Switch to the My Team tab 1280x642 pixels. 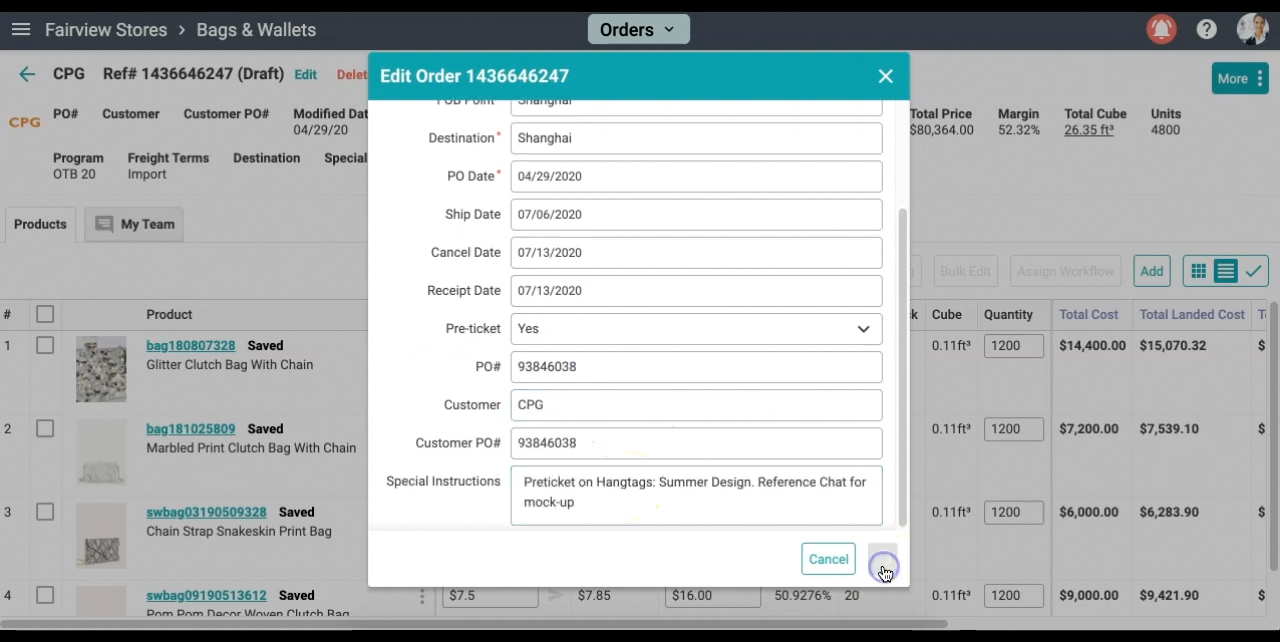(x=135, y=225)
